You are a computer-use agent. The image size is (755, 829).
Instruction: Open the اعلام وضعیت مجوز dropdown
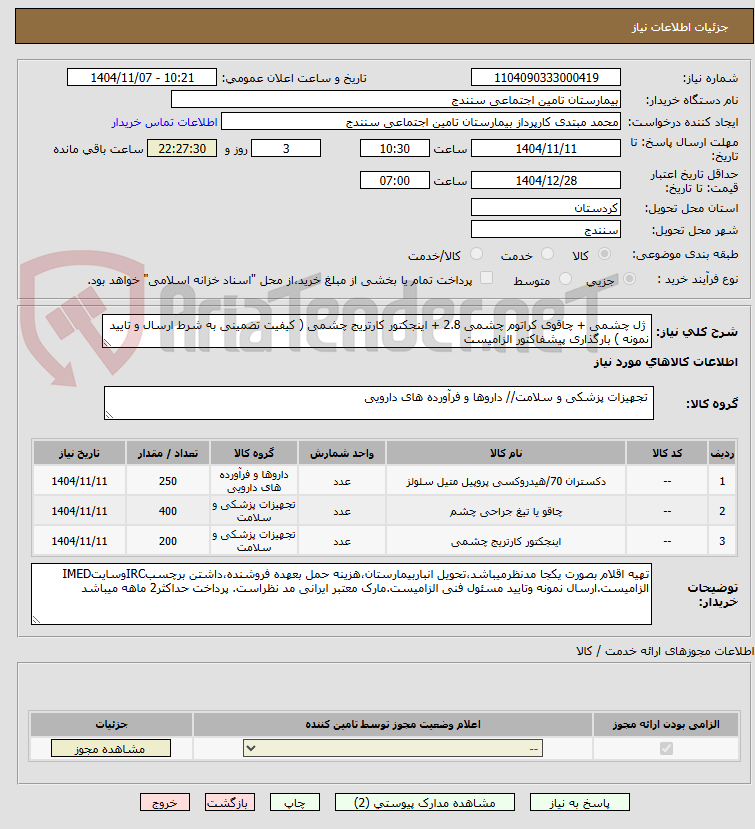click(393, 749)
